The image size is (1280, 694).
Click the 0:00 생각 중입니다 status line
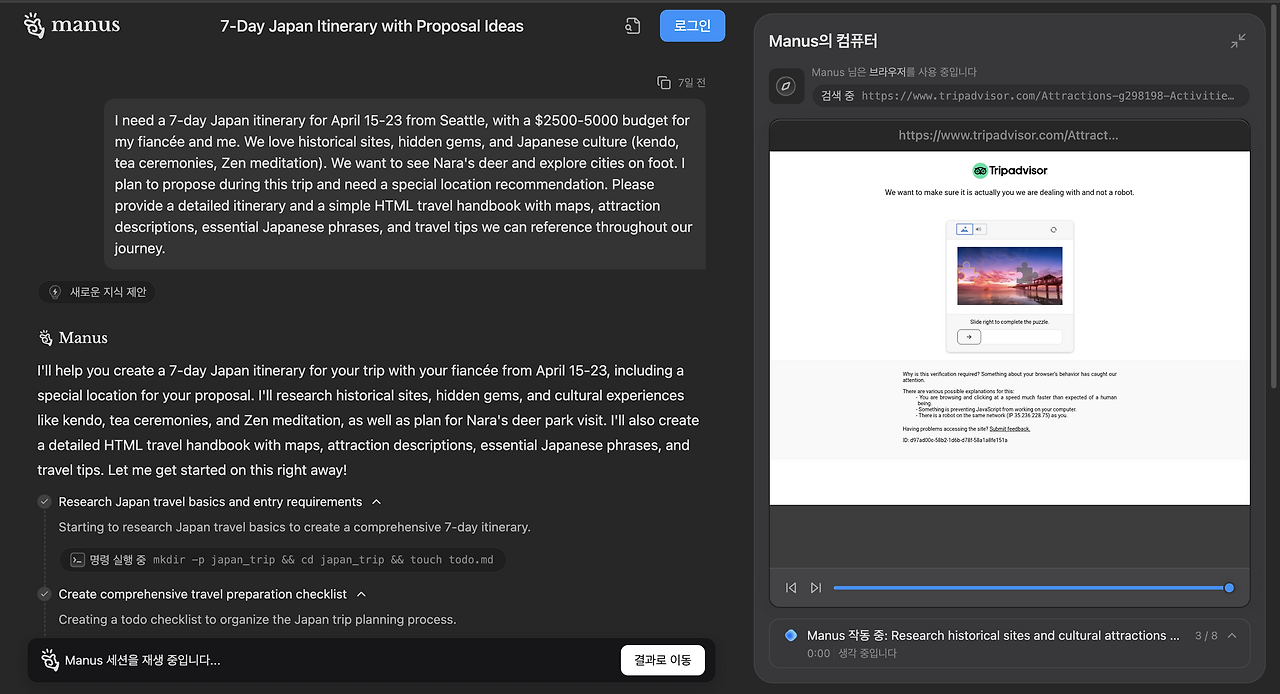click(852, 653)
